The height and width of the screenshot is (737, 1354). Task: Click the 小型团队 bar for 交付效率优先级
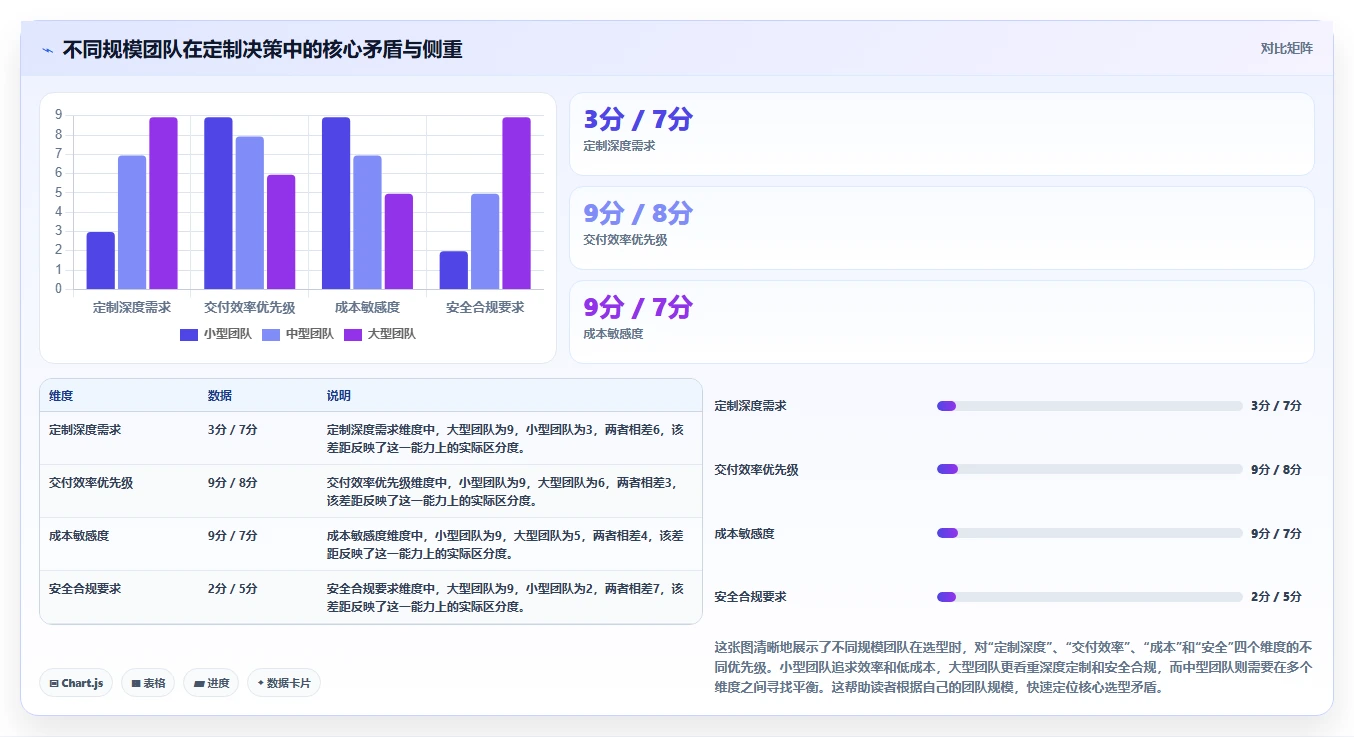pos(218,203)
